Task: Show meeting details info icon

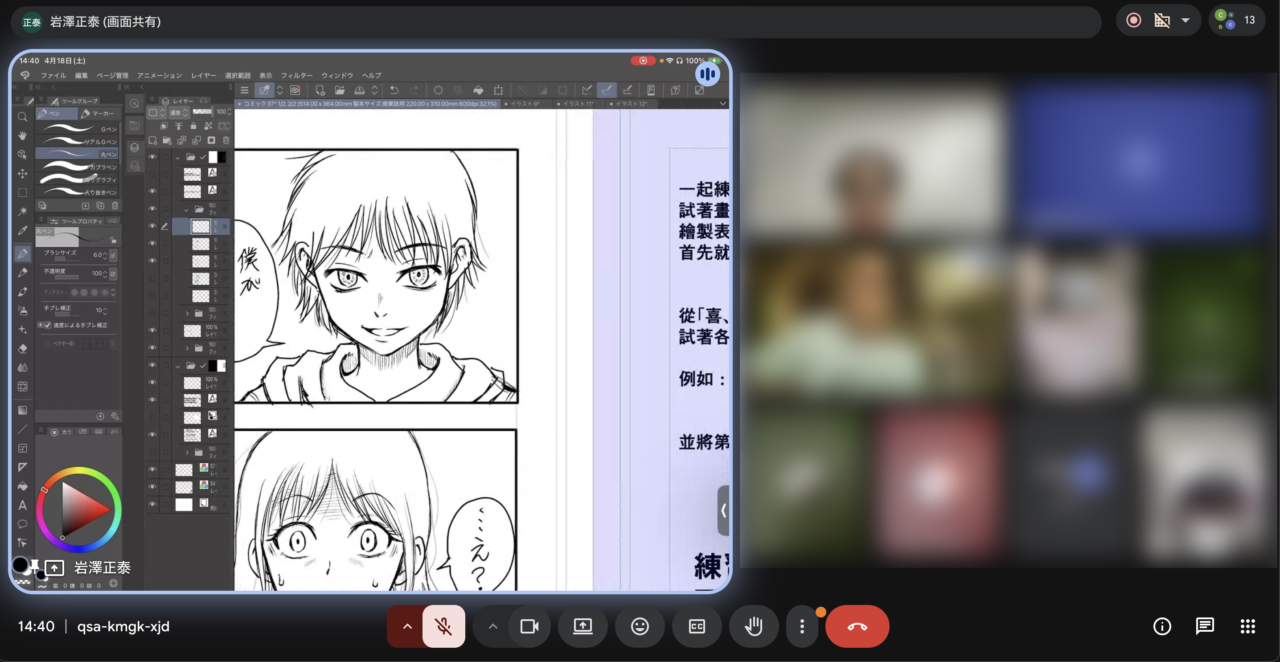Action: (1162, 626)
